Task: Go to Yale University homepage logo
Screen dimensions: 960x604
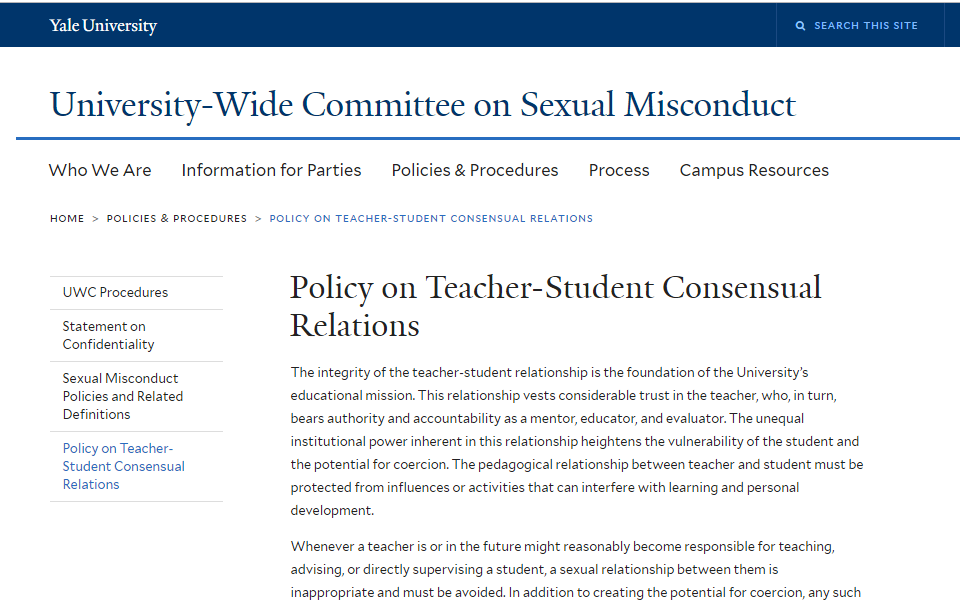Action: tap(103, 26)
